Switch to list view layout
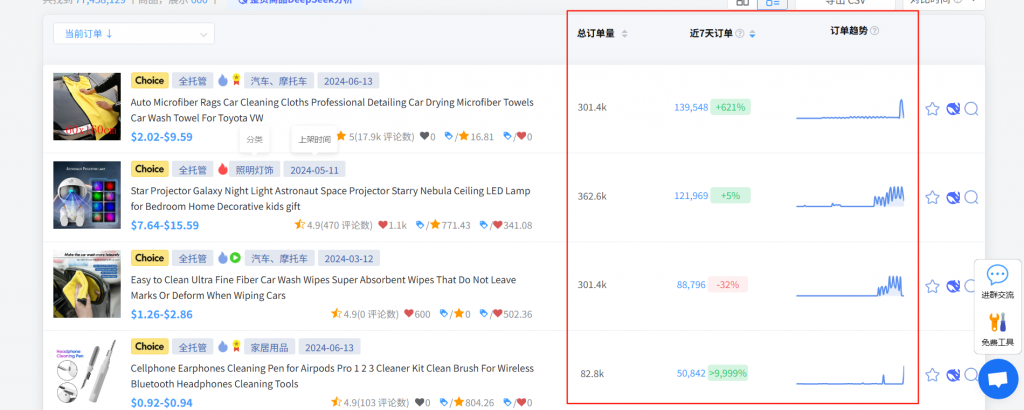 (x=772, y=4)
